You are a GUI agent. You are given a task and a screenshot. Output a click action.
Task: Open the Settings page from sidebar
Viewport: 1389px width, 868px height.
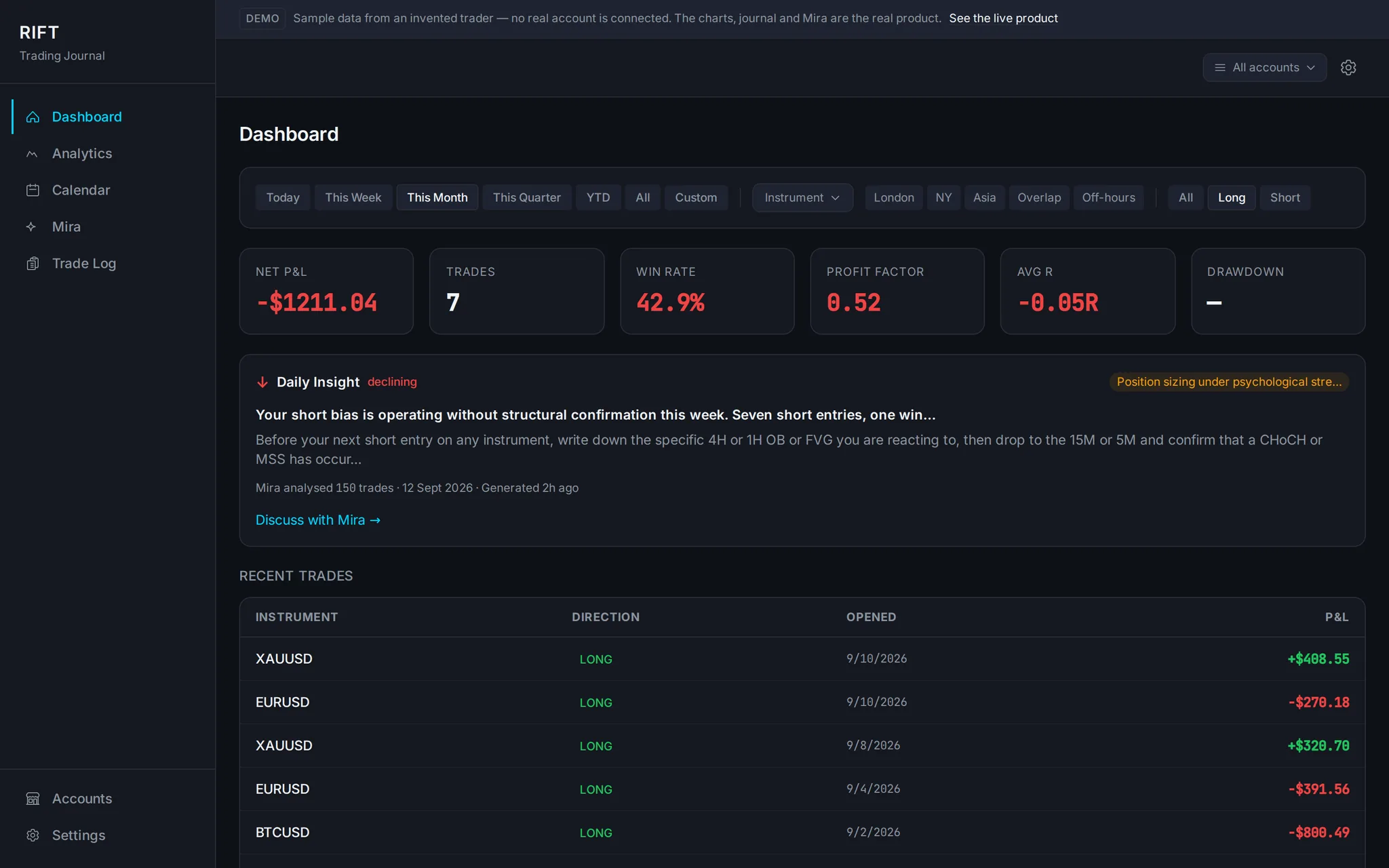tap(109, 835)
